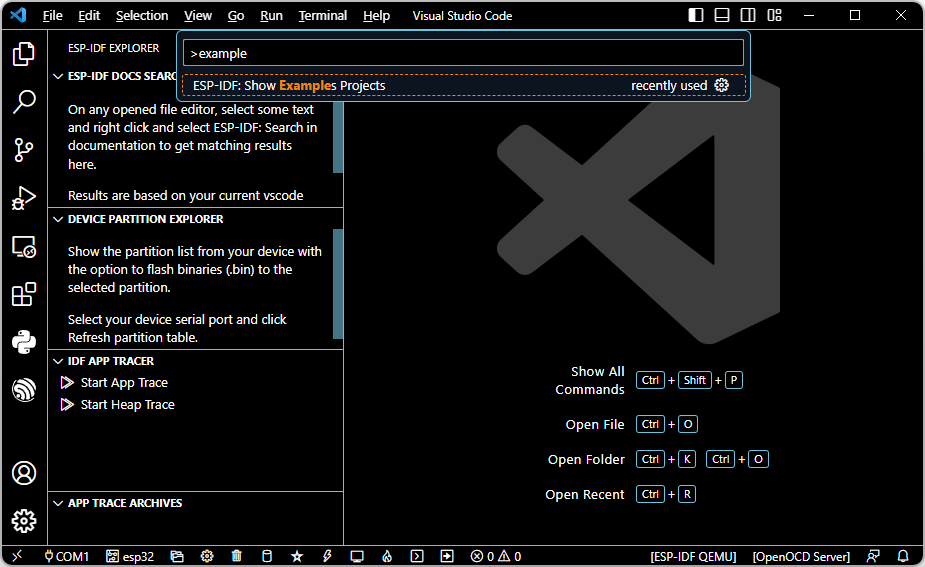925x567 pixels.
Task: Change target device esp32 in status bar
Action: [x=130, y=556]
